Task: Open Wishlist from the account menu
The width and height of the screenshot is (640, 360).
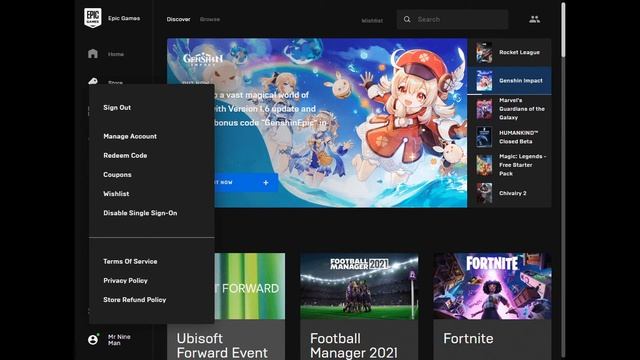Action: click(x=116, y=193)
